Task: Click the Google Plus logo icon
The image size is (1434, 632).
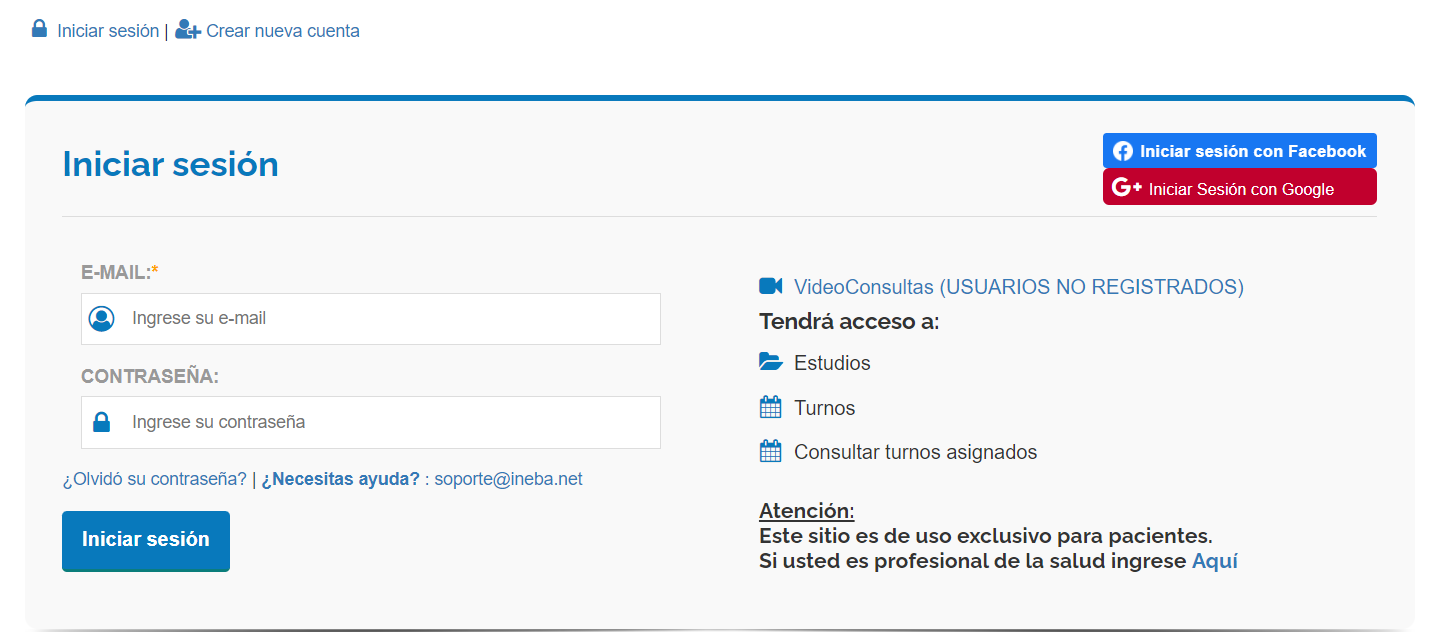Action: pos(1126,188)
